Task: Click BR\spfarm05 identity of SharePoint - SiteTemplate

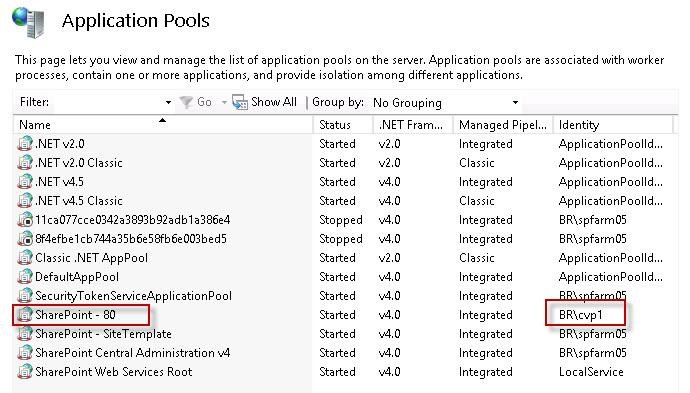Action: click(x=592, y=334)
